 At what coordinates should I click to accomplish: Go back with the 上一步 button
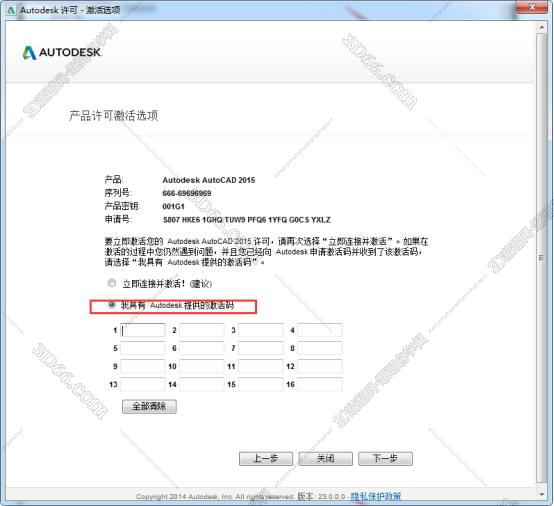click(x=266, y=459)
